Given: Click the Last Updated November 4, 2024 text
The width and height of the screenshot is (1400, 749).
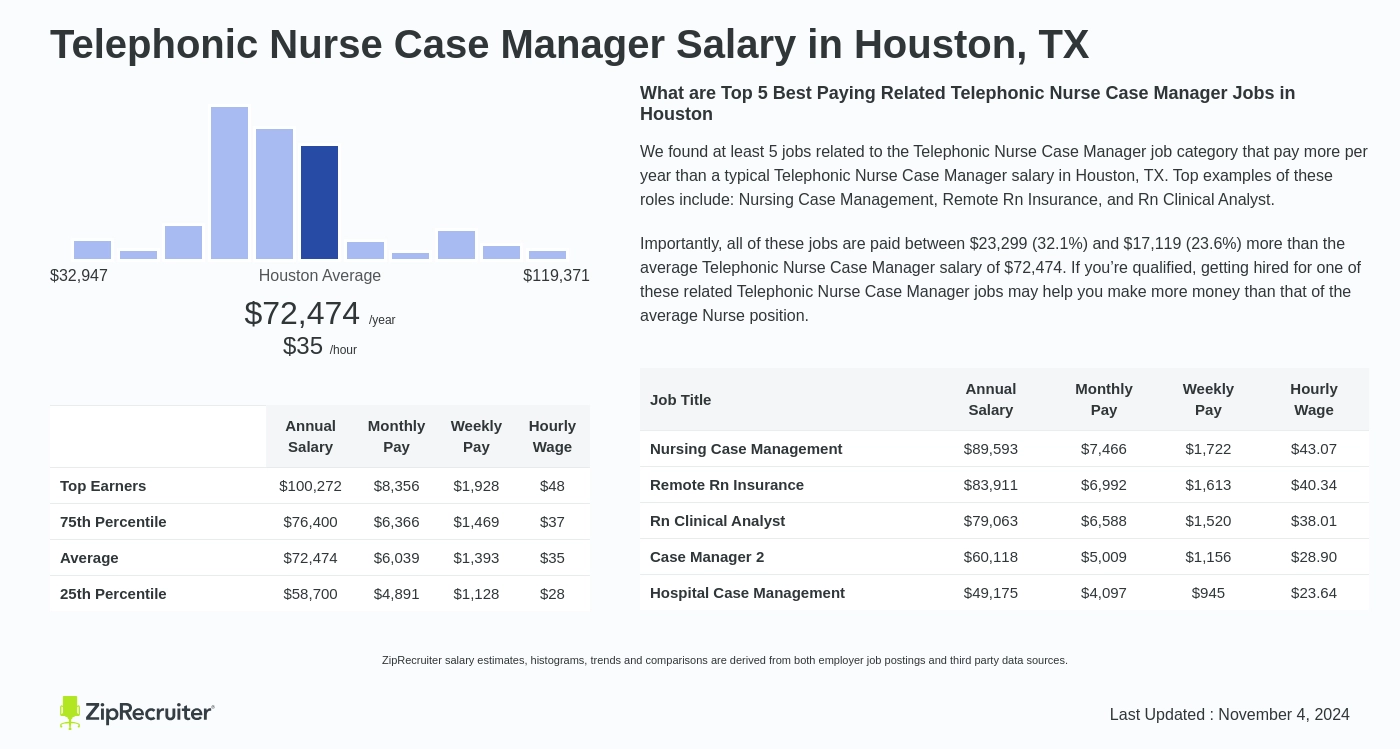Looking at the screenshot, I should click(x=1230, y=714).
